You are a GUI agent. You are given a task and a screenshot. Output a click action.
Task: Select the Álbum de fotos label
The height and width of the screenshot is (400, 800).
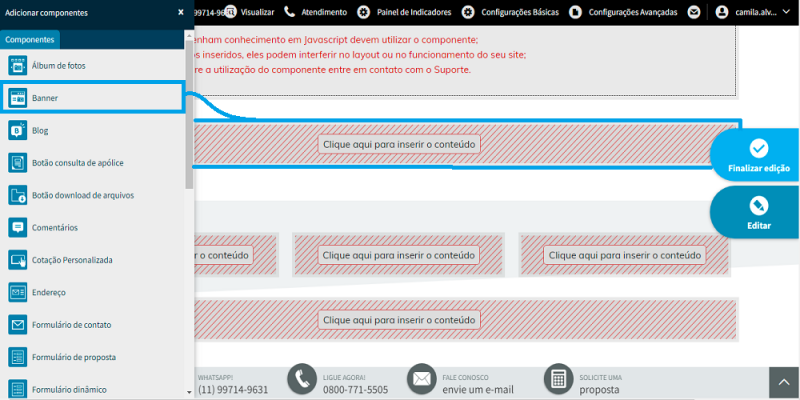pyautogui.click(x=59, y=66)
